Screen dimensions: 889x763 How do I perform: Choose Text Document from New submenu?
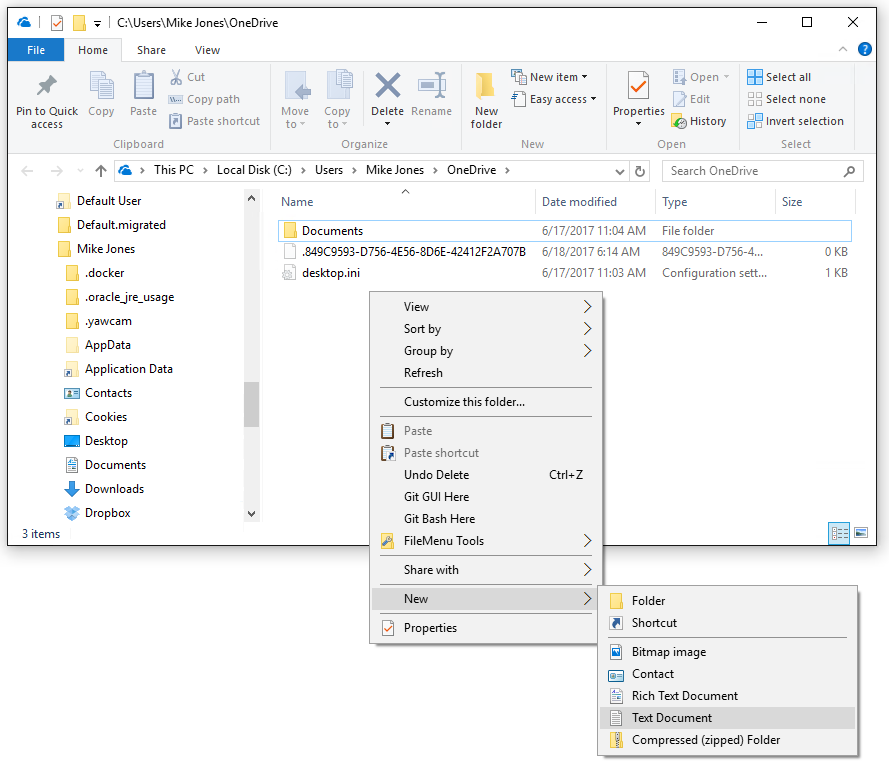(727, 718)
